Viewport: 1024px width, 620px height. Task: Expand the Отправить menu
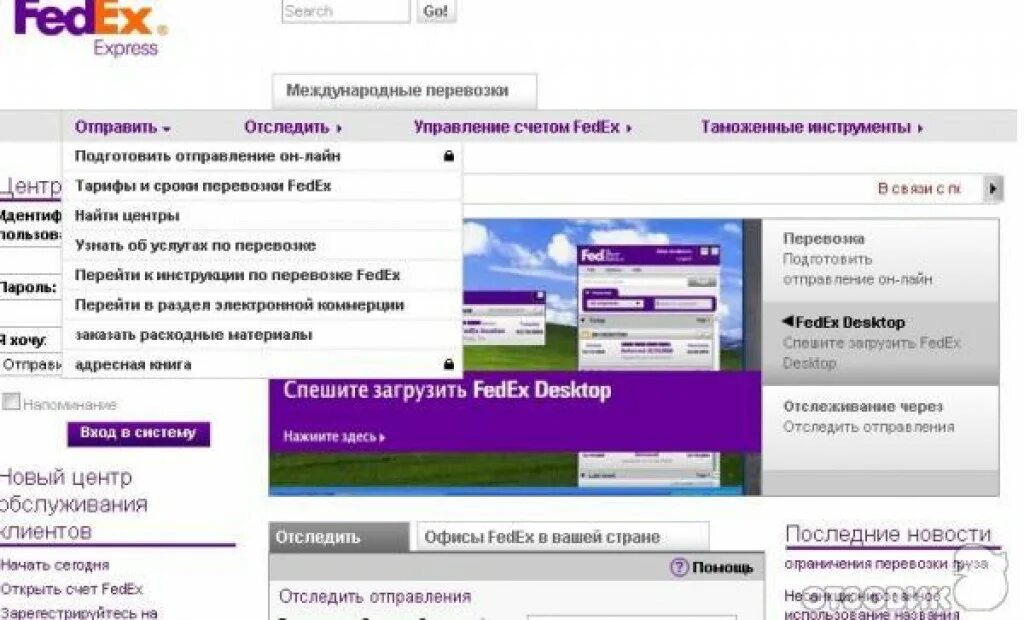pyautogui.click(x=123, y=127)
